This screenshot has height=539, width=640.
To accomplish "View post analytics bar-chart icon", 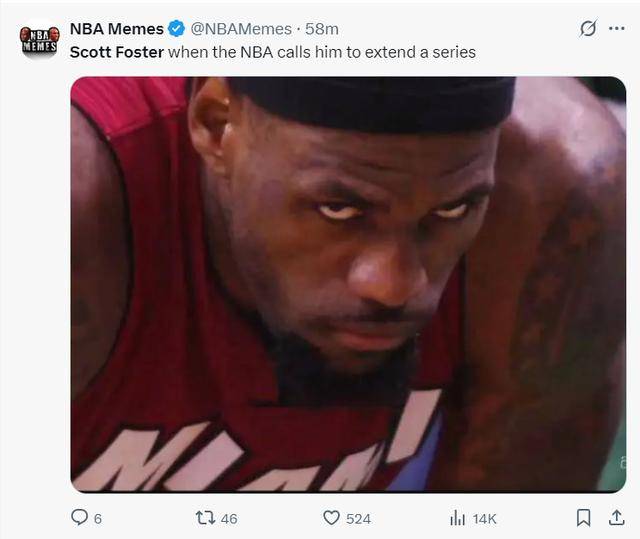I will tap(458, 517).
